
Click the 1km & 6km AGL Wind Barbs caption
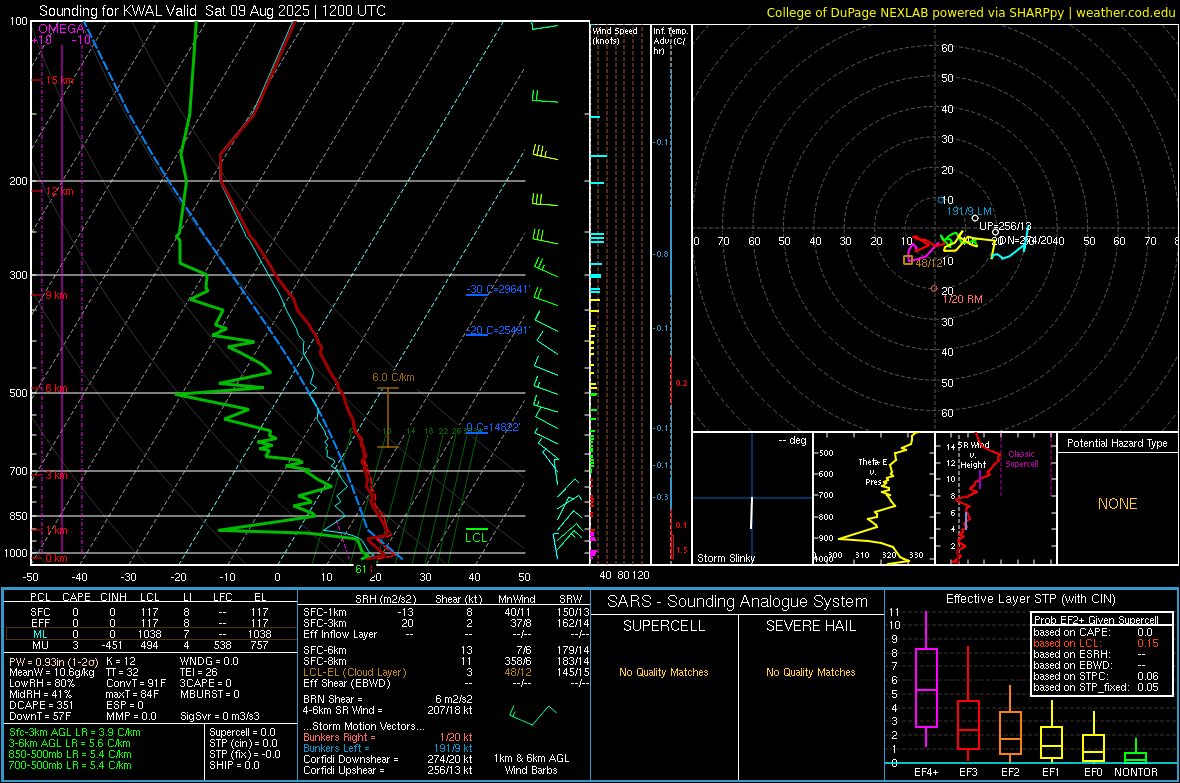coord(531,764)
